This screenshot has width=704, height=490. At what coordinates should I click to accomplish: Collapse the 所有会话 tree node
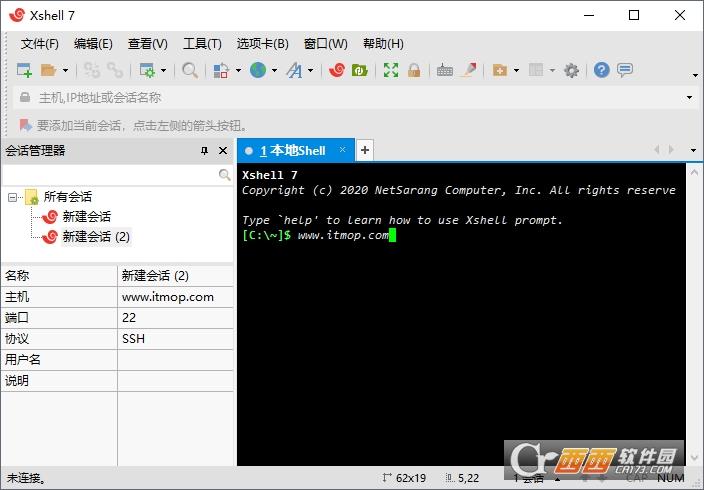tap(13, 197)
